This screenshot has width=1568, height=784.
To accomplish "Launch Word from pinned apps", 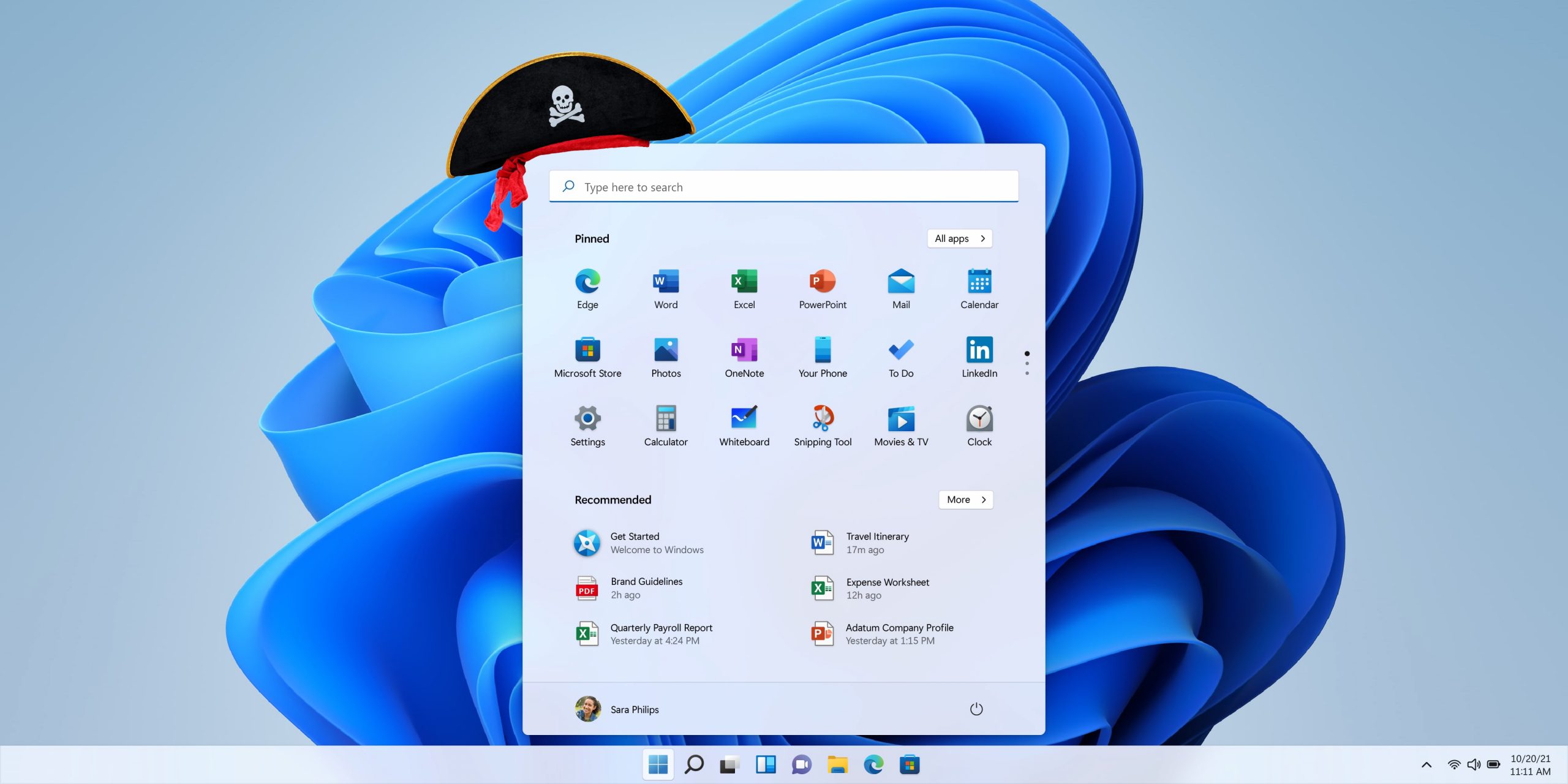I will tap(666, 288).
